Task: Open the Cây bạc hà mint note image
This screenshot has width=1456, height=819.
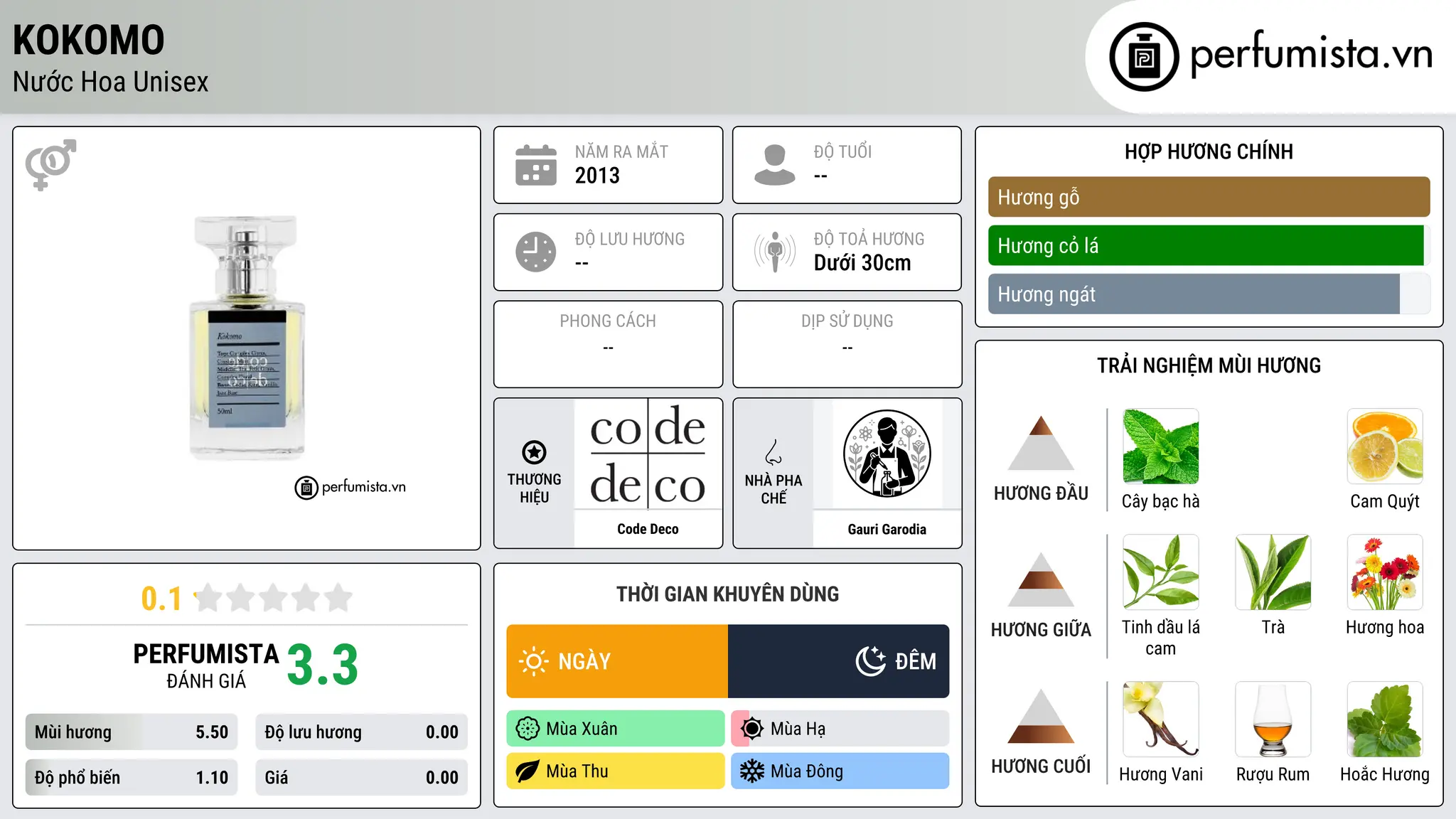Action: pos(1160,446)
